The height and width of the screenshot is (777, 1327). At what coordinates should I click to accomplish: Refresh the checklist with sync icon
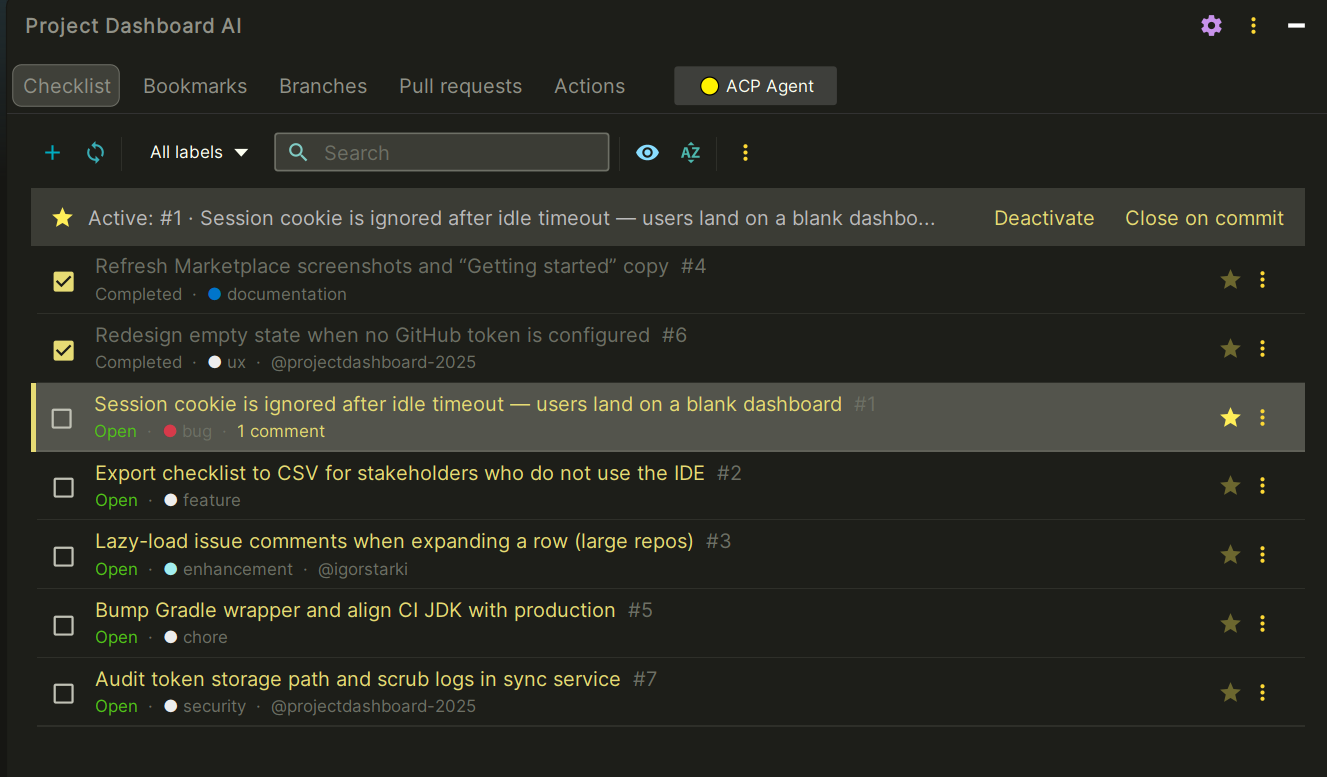95,152
